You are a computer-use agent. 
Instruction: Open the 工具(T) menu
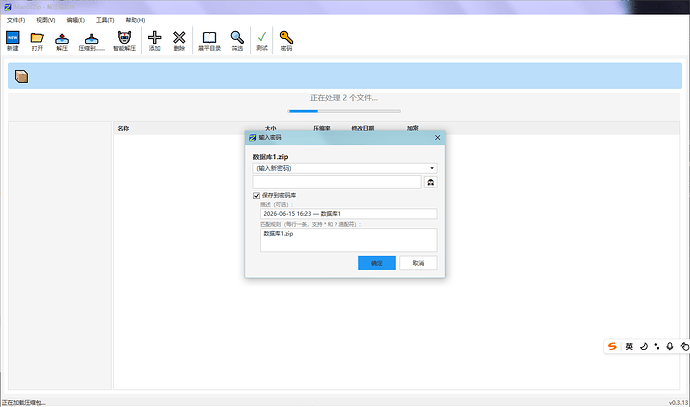(105, 20)
